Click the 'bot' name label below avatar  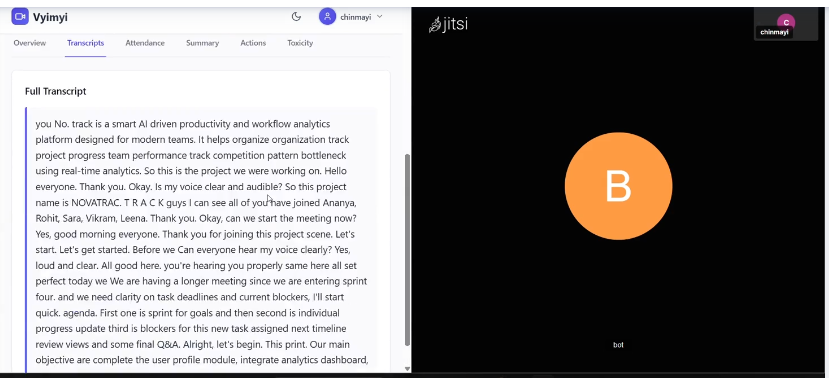click(x=618, y=345)
